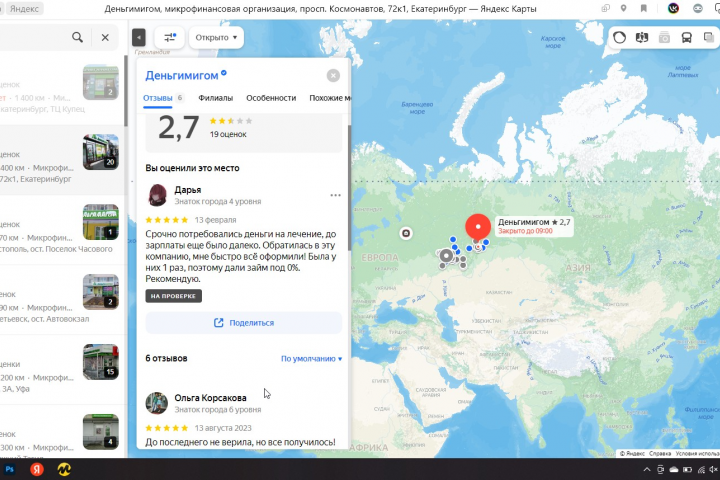
Task: Open the result thumbnail with 4 photos
Action: [x=101, y=432]
